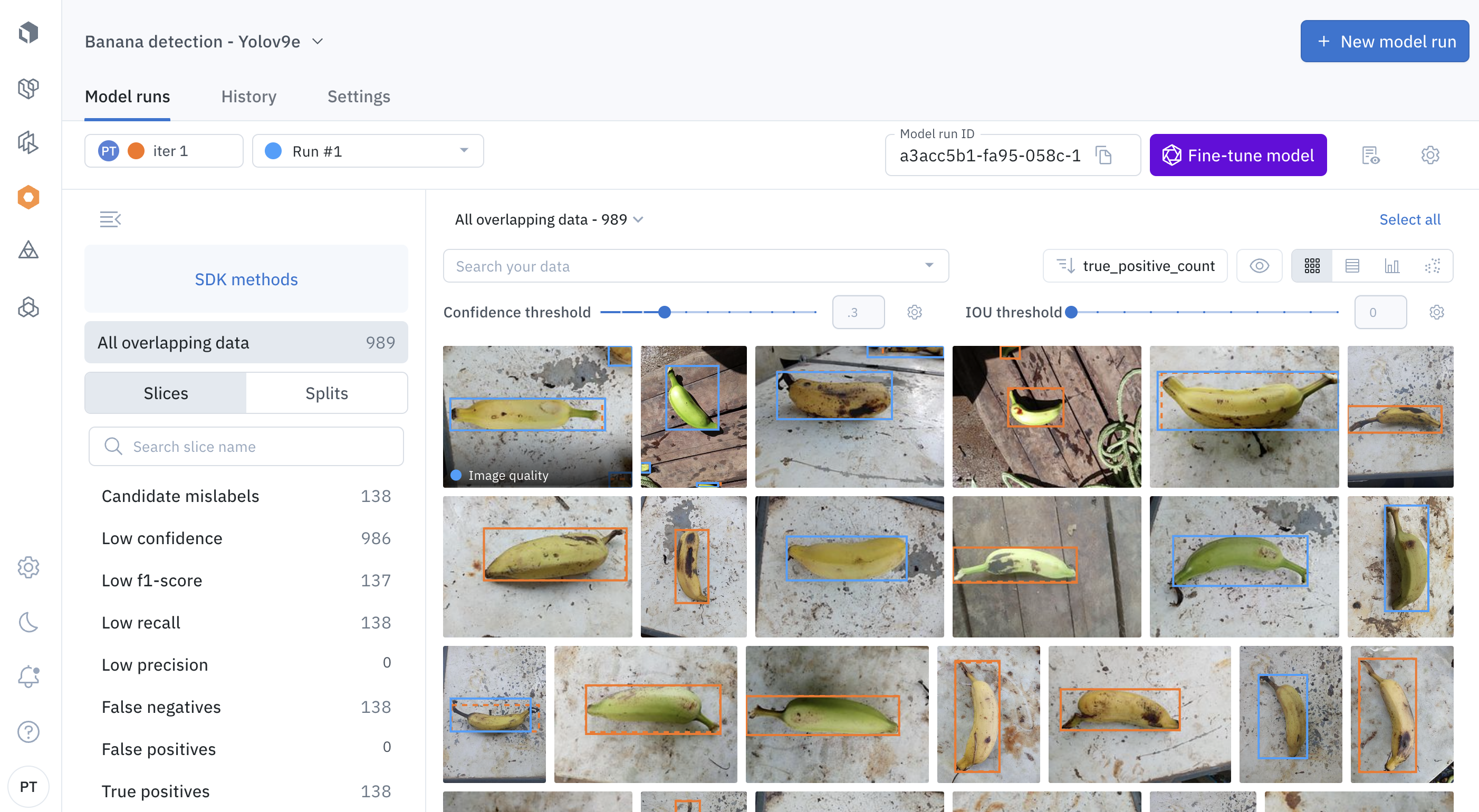Open the triangle pyramid sidebar icon
This screenshot has height=812, width=1479.
click(28, 249)
